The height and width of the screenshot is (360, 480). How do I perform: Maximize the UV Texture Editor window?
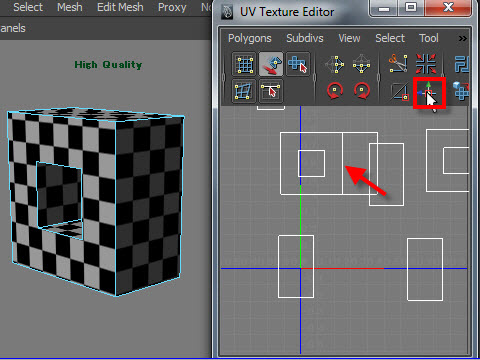click(411, 8)
